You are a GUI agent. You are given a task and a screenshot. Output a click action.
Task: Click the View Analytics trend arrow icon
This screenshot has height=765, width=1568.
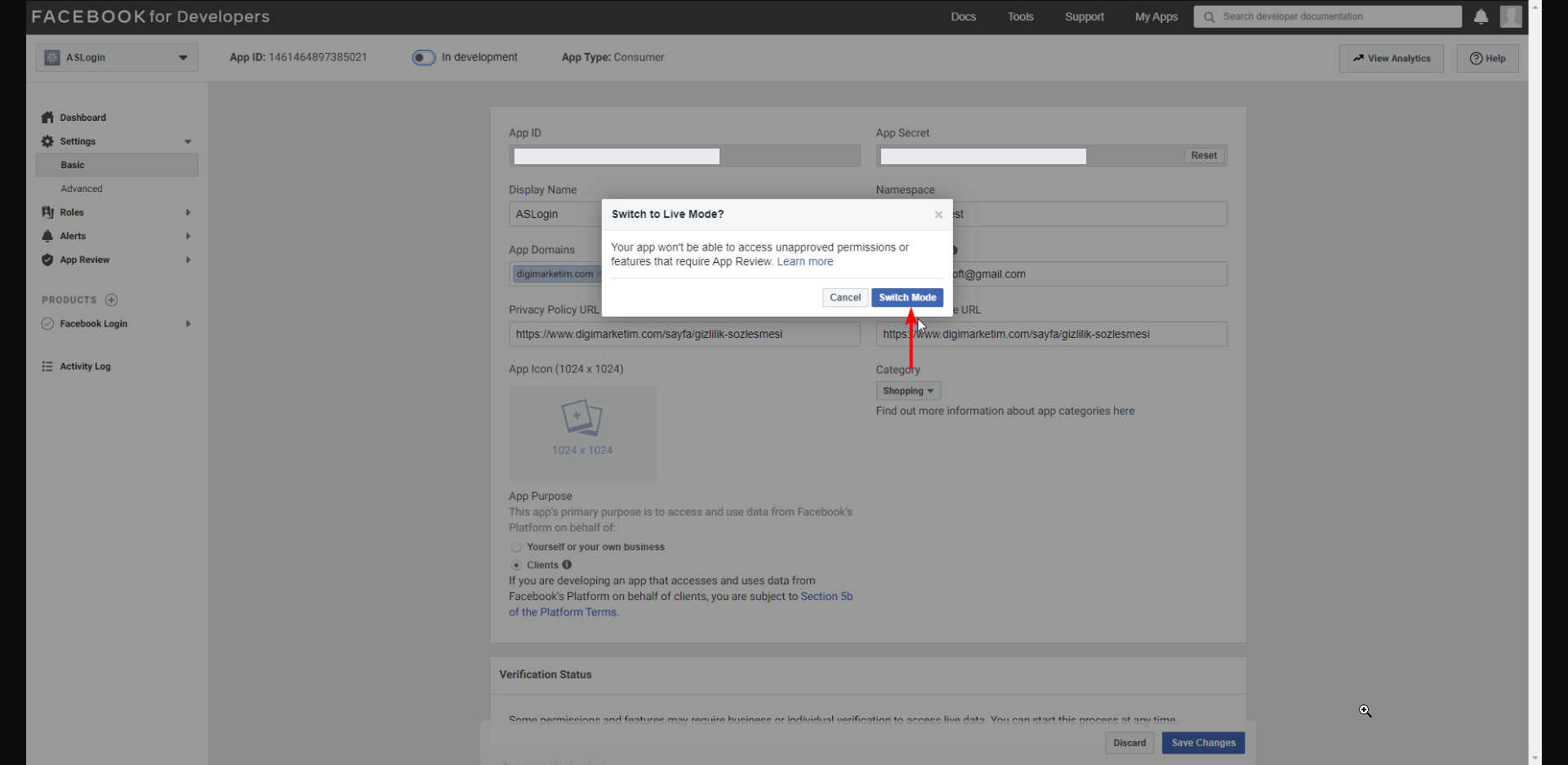pyautogui.click(x=1358, y=58)
